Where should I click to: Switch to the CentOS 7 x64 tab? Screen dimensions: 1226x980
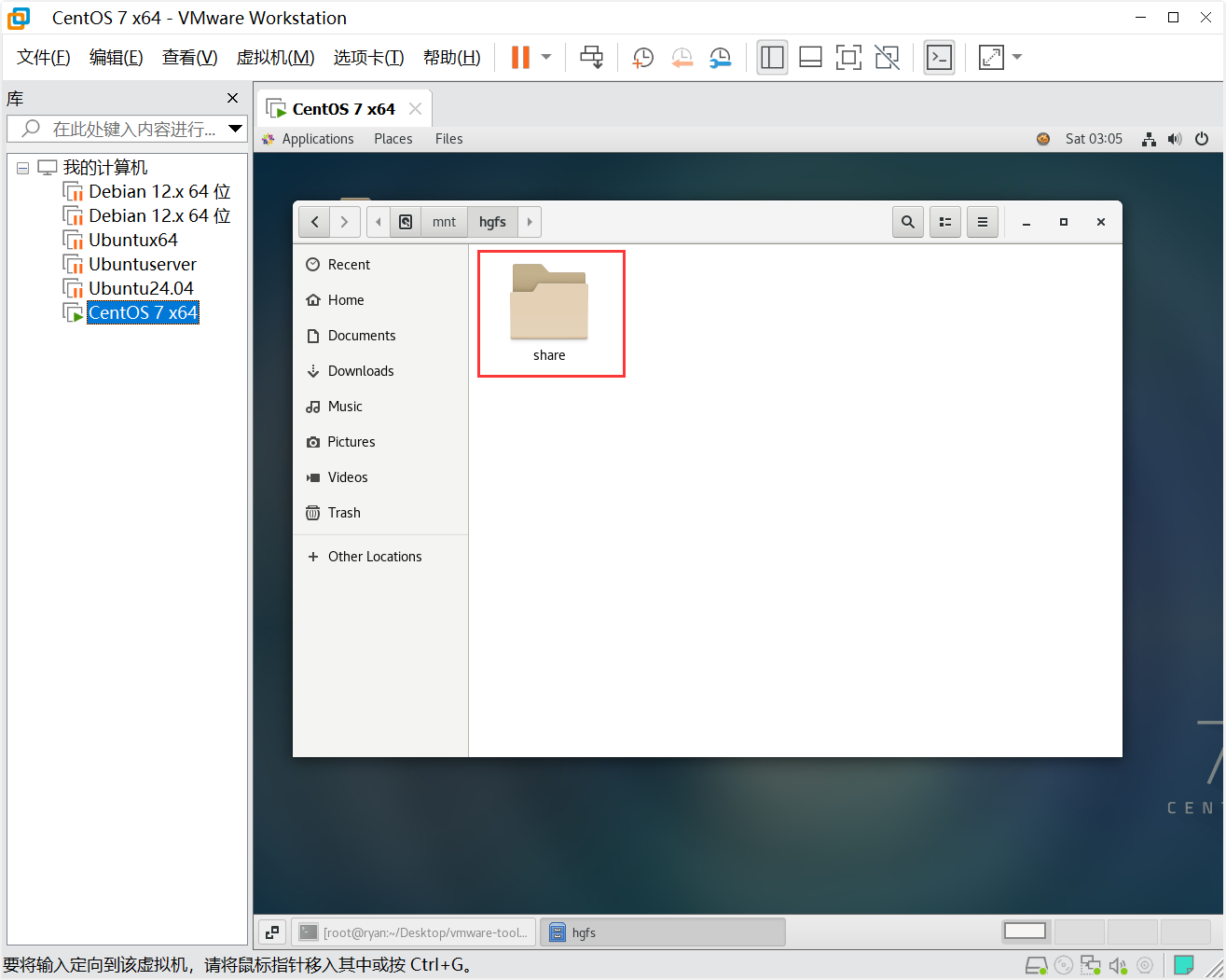coord(343,109)
